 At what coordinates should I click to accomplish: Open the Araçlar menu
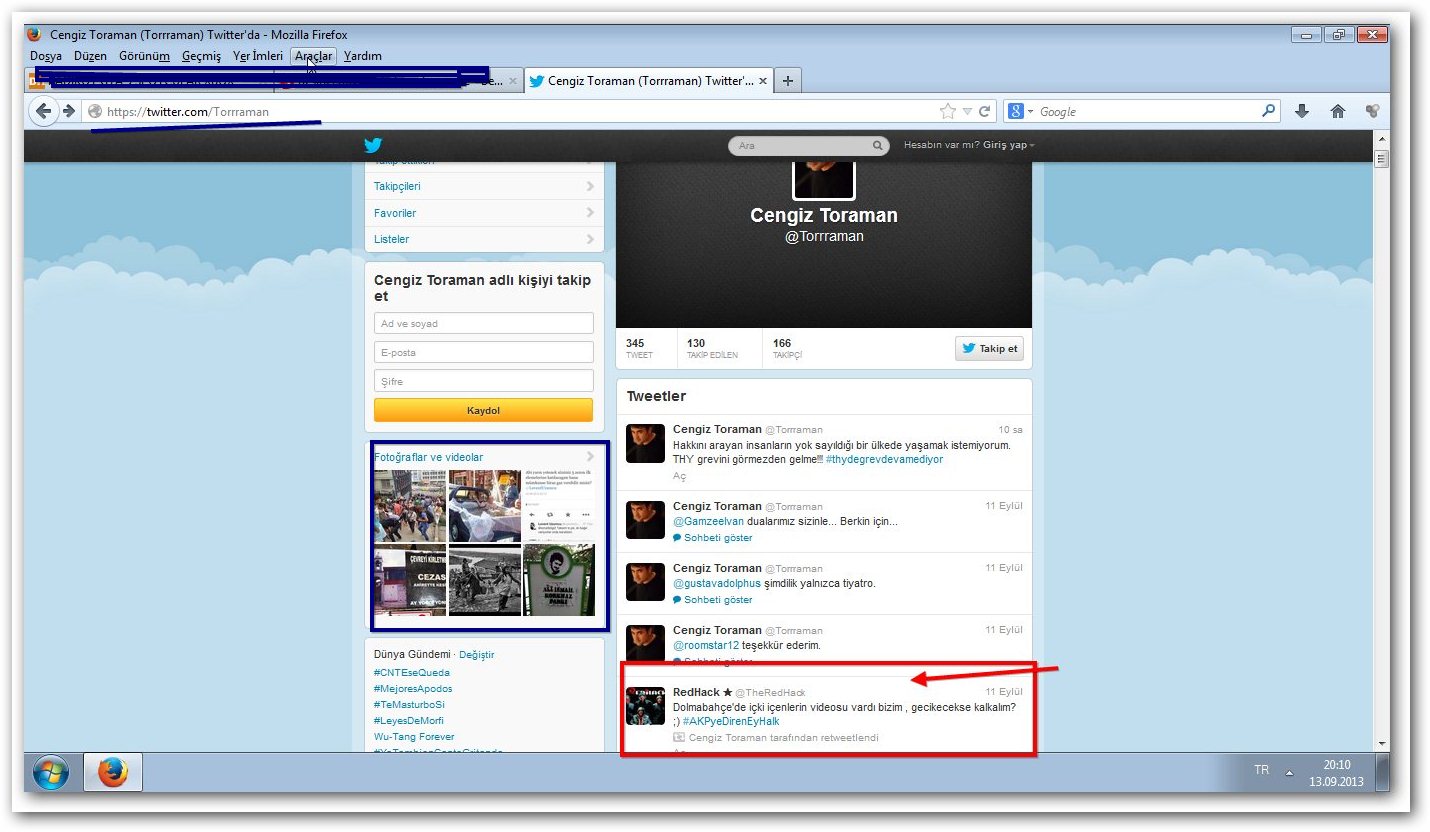coord(313,56)
